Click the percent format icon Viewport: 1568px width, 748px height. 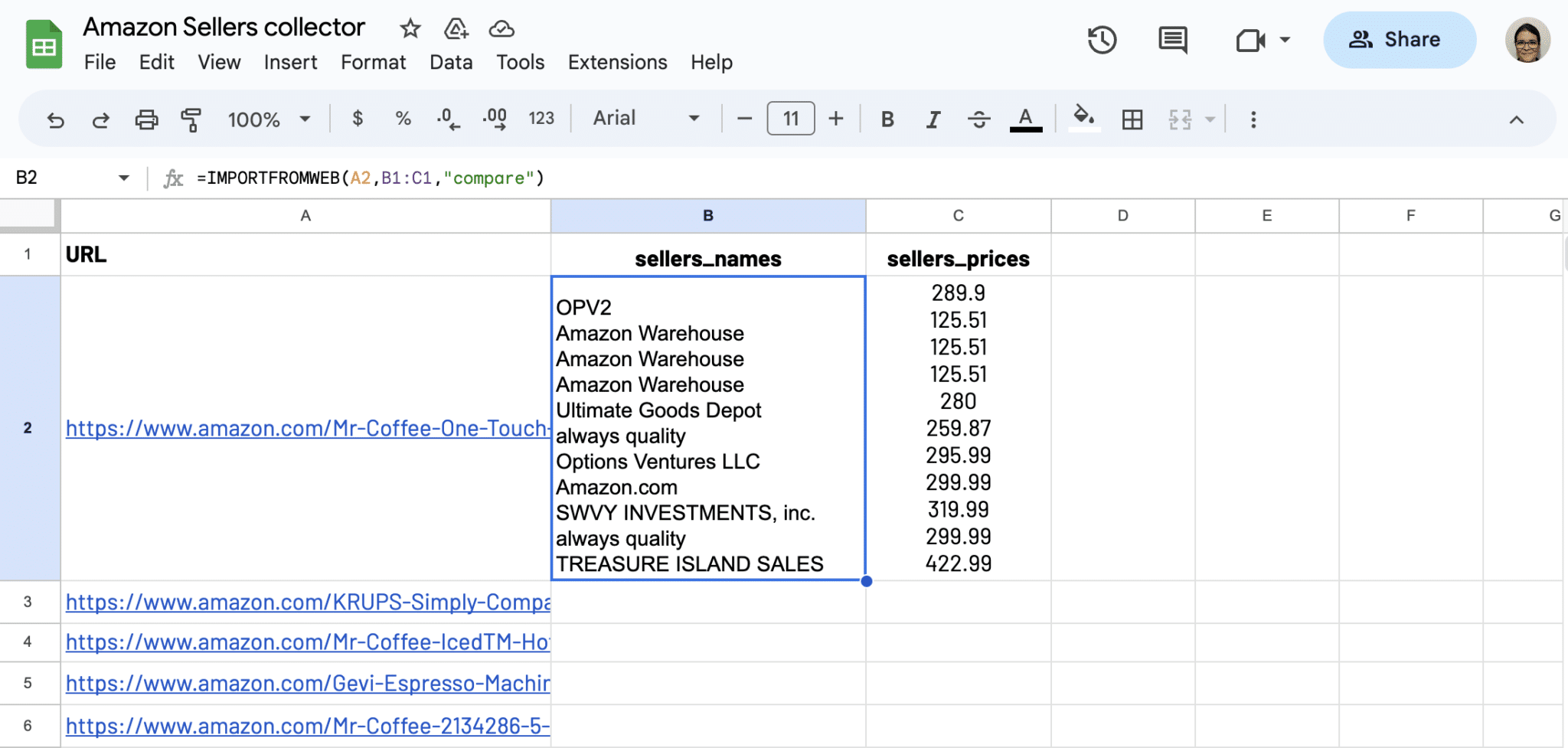point(403,119)
